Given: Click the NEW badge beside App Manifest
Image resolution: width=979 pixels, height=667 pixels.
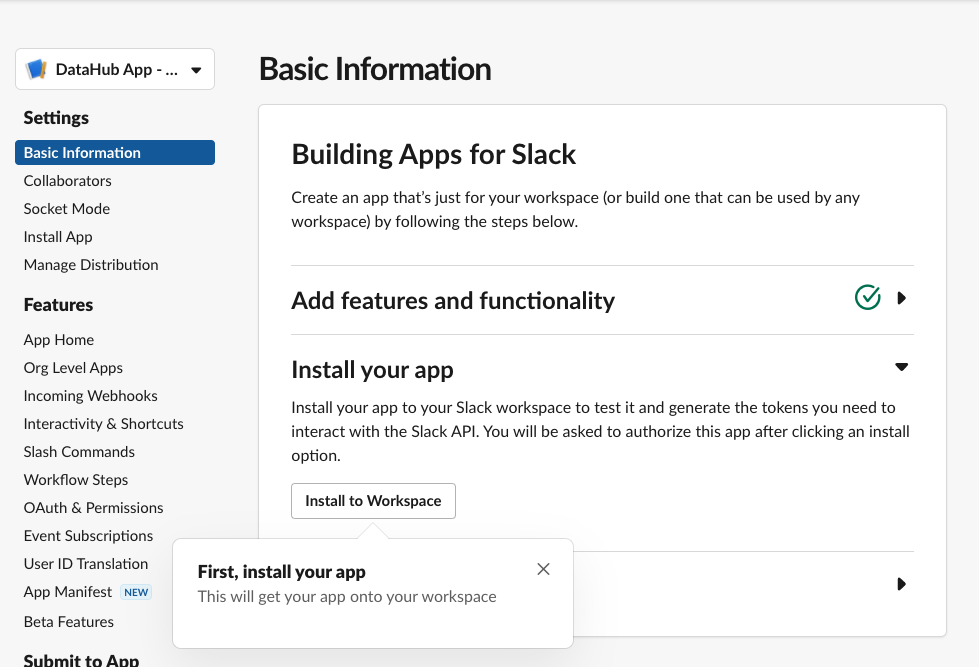Looking at the screenshot, I should point(136,592).
